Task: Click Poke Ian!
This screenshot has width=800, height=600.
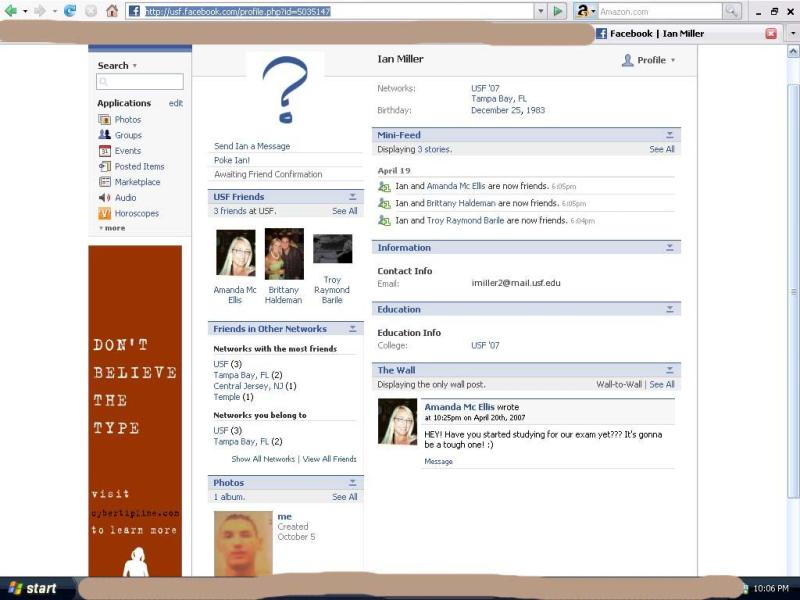Action: [x=232, y=160]
